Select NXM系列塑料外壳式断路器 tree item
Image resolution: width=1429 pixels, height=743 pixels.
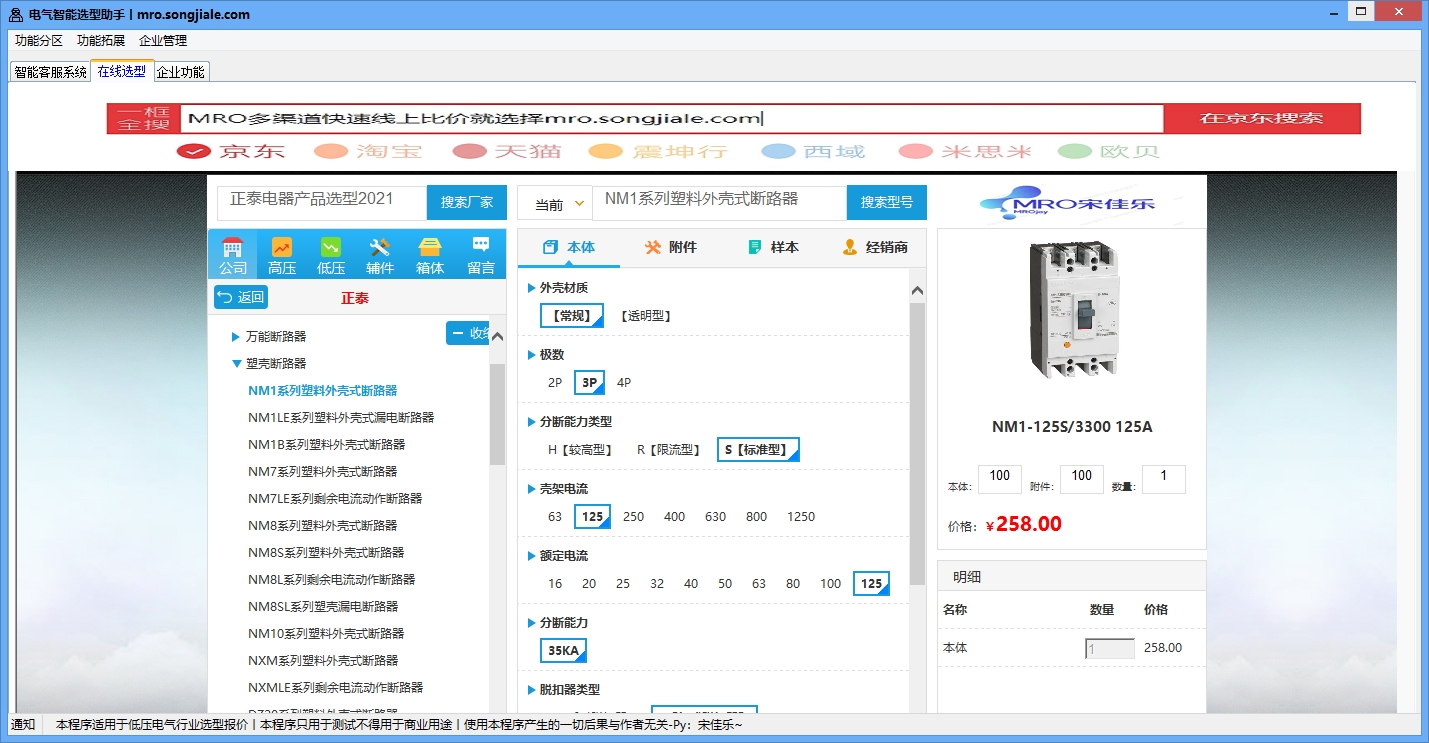(x=323, y=661)
